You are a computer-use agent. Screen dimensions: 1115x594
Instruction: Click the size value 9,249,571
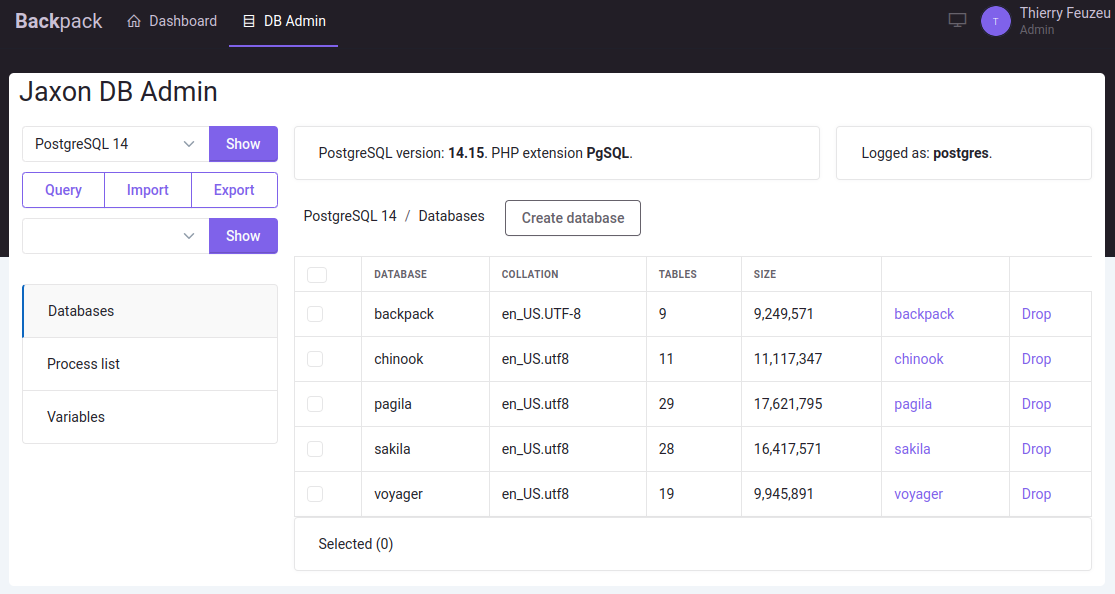coord(784,314)
